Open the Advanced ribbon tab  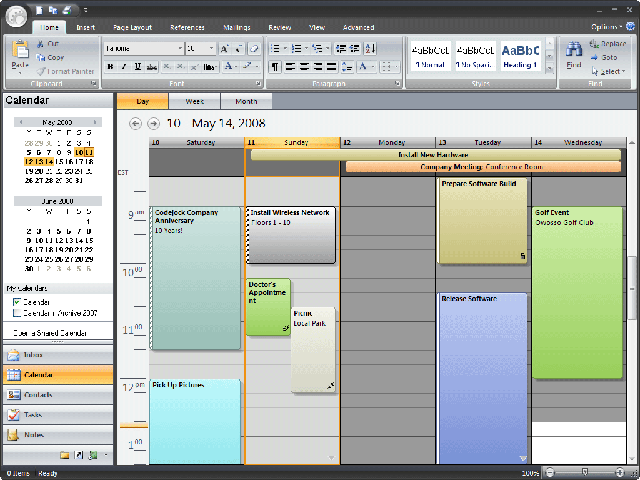[x=358, y=27]
